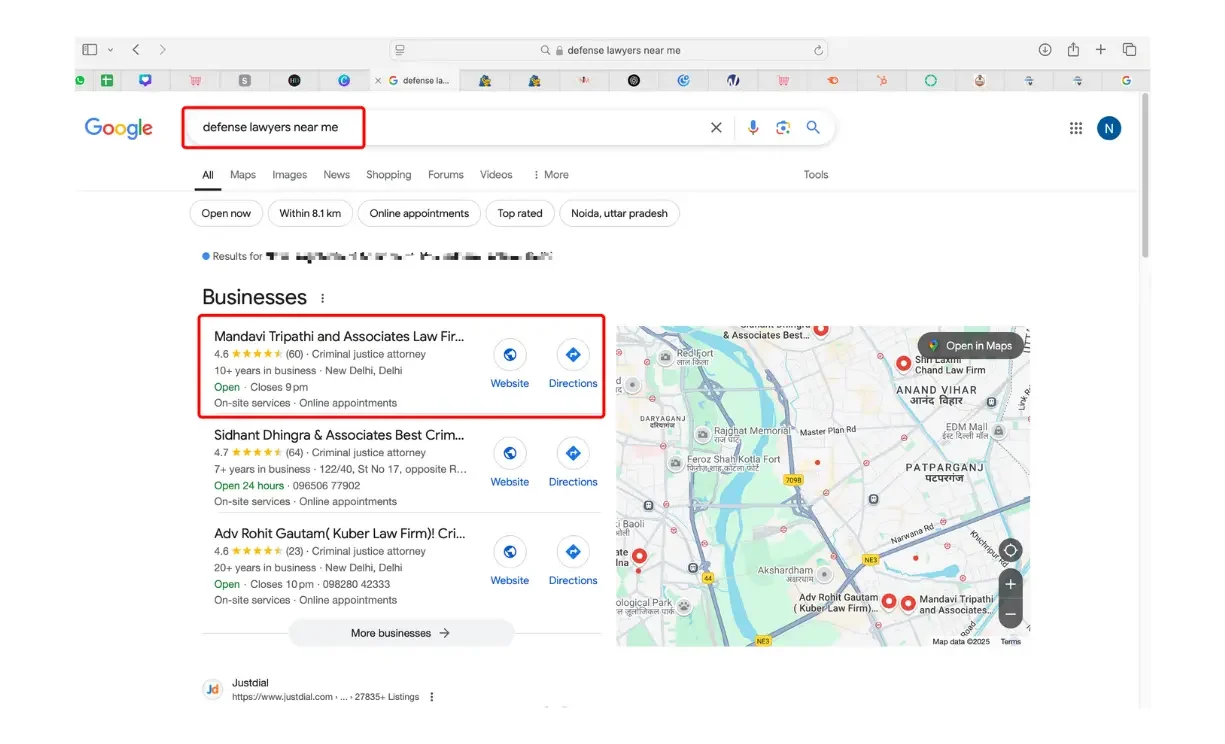The width and height of the screenshot is (1225, 744).
Task: Click the Shri Laxmi Chand Law Firm map pin
Action: (903, 364)
